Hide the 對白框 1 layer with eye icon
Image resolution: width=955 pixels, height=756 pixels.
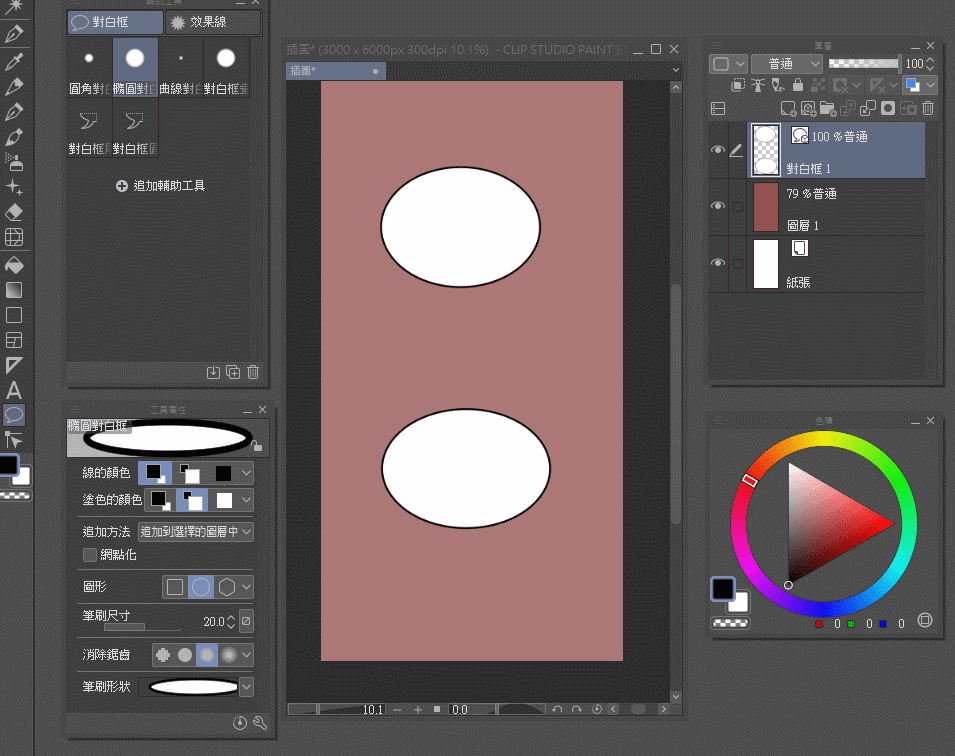717,150
